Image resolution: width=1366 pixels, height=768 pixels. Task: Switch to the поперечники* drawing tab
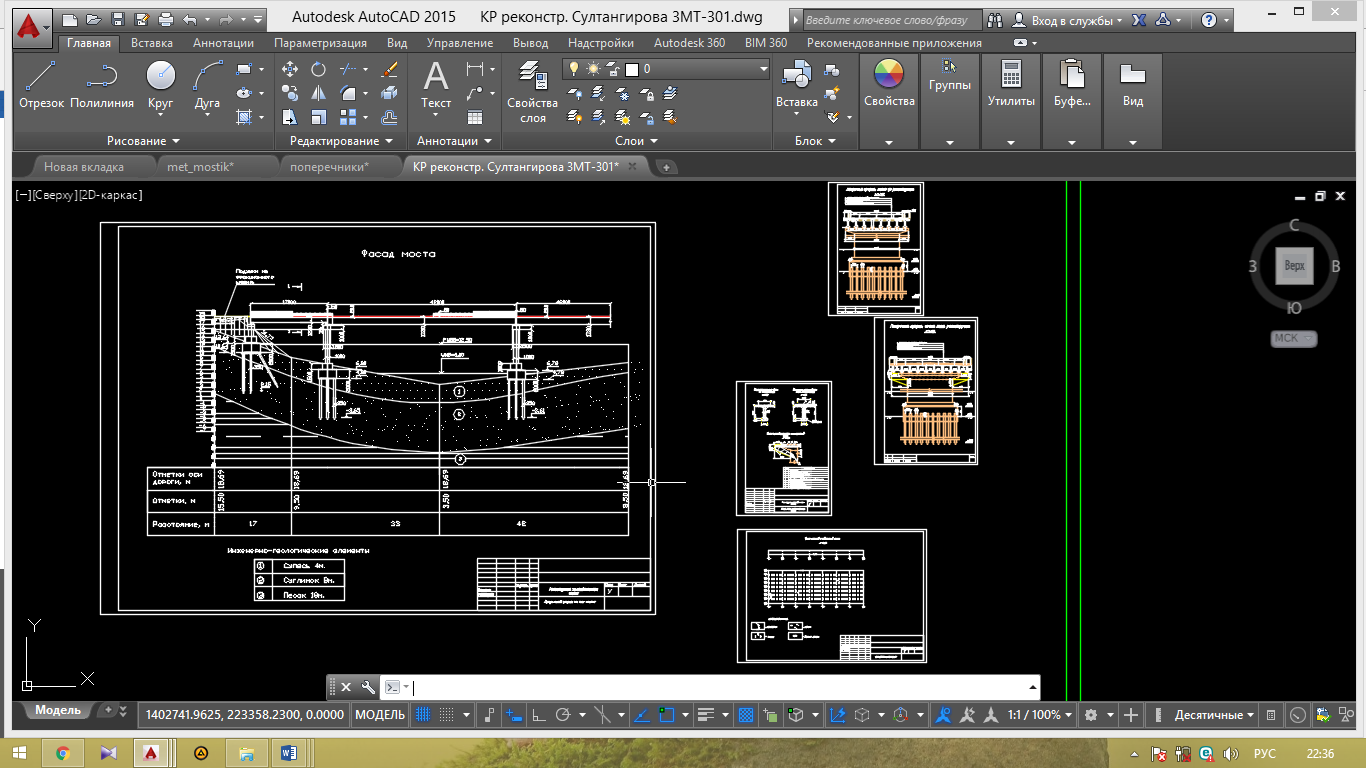pyautogui.click(x=329, y=167)
